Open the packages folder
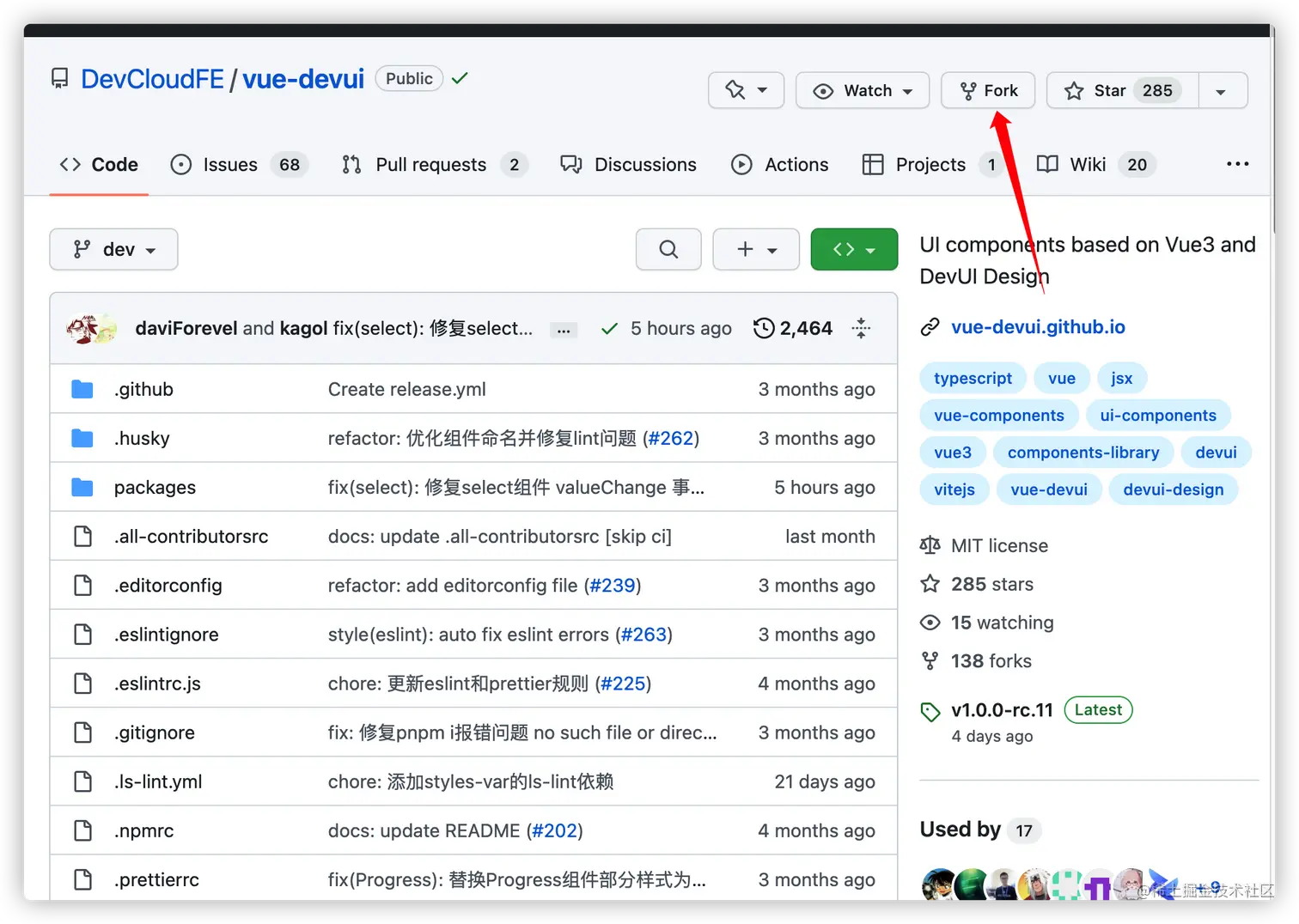 155,487
